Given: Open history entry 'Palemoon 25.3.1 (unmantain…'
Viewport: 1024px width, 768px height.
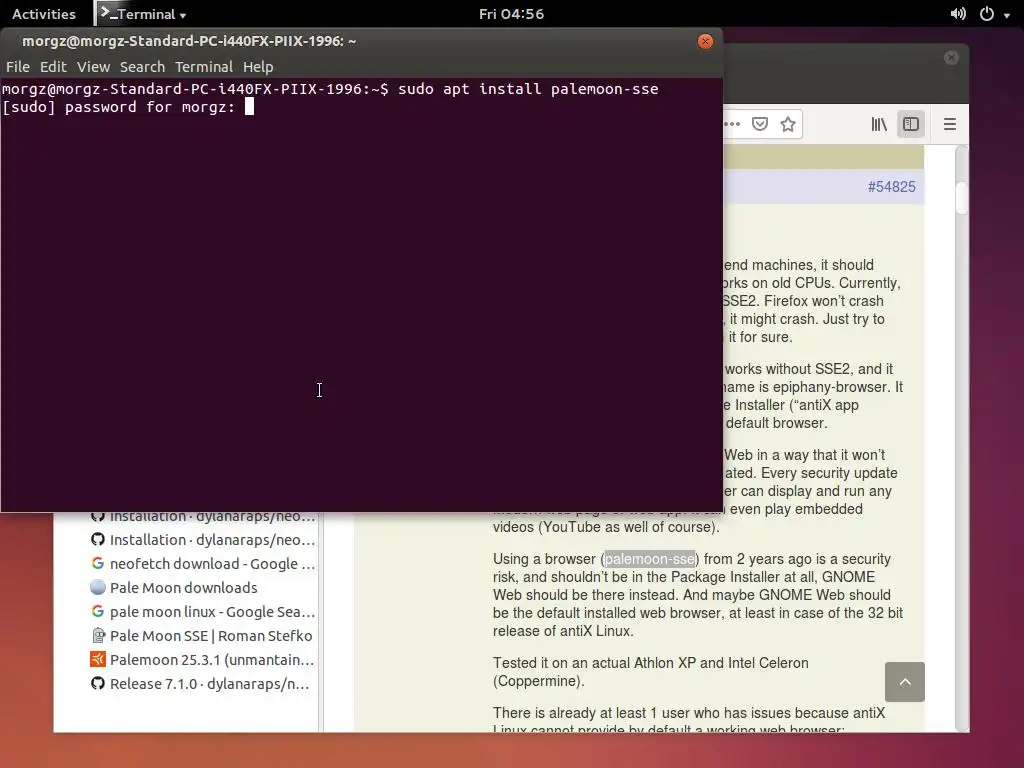Looking at the screenshot, I should click(203, 660).
